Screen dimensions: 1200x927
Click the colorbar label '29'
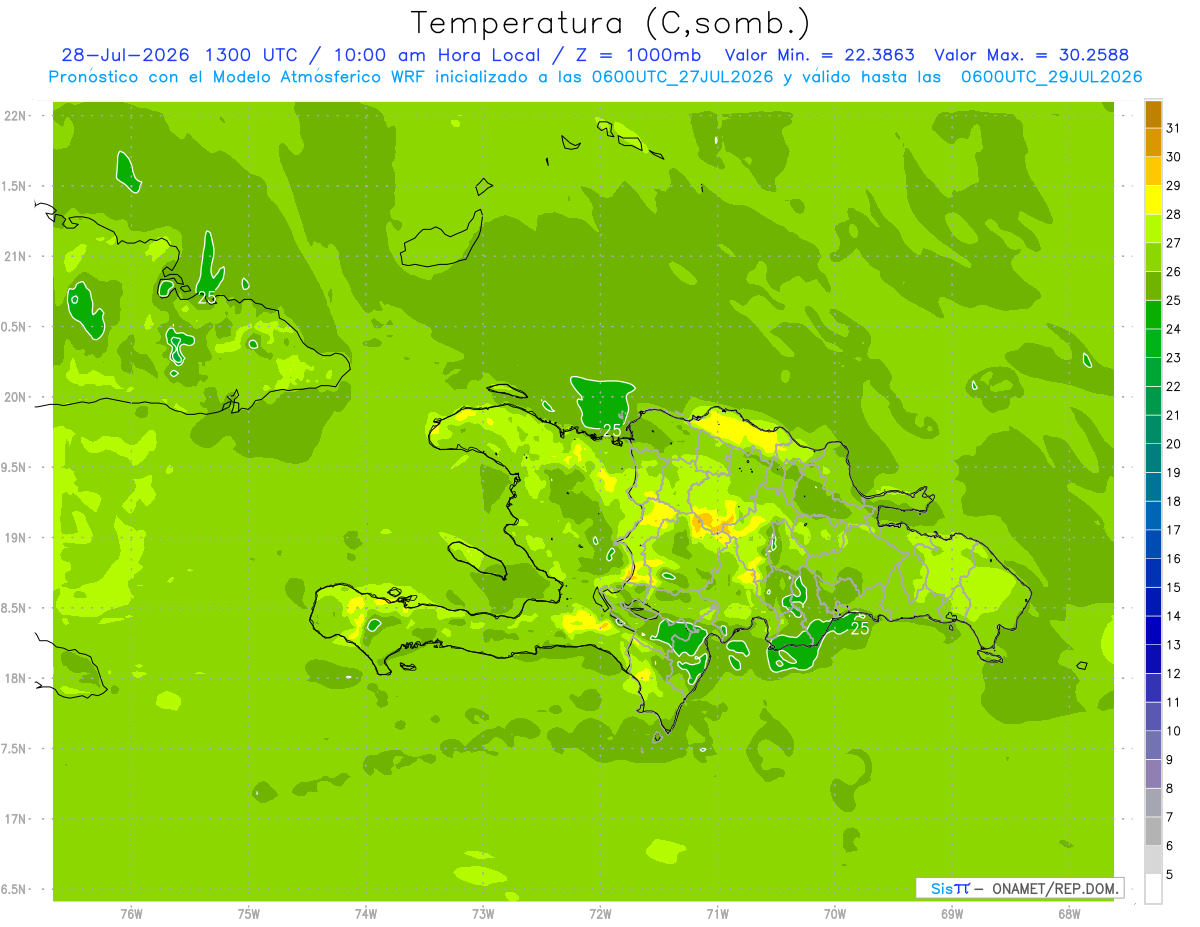[1174, 185]
